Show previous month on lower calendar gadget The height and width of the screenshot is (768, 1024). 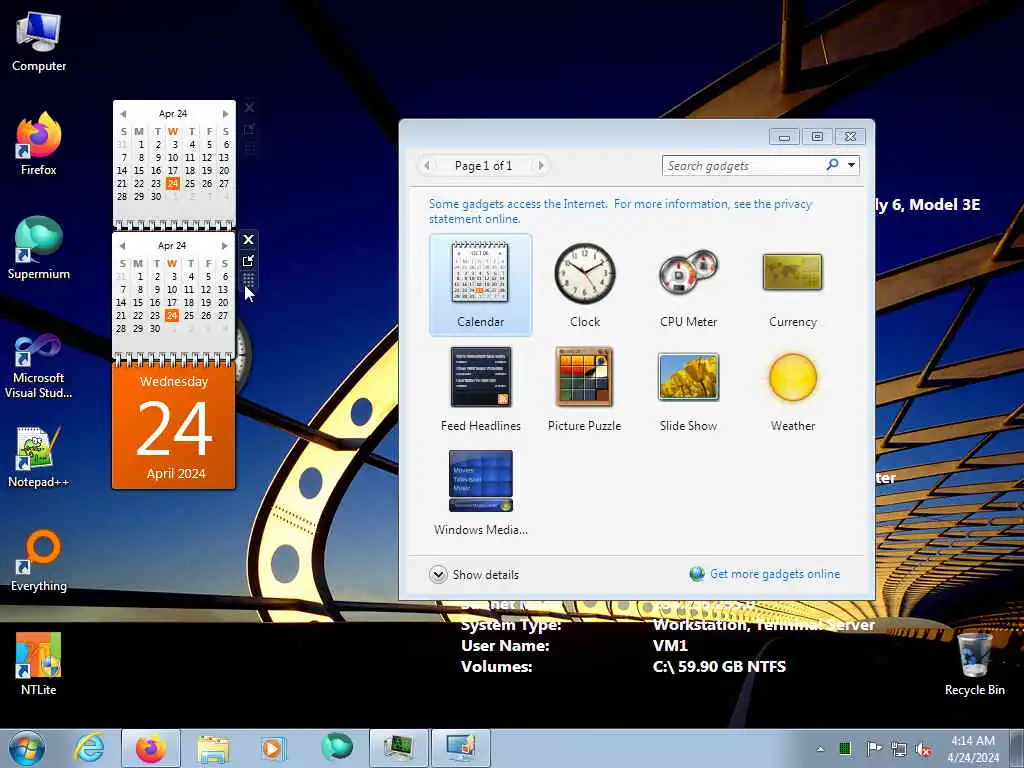click(122, 246)
